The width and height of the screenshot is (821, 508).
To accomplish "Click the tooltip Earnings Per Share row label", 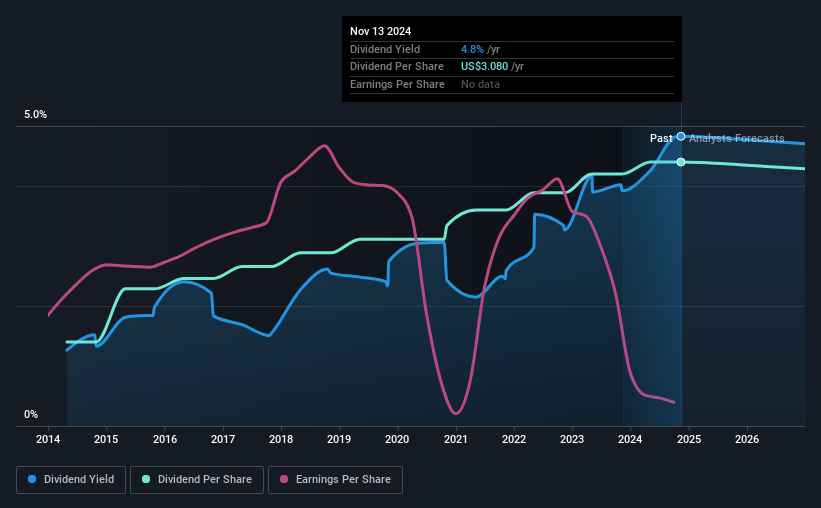I will coord(397,84).
